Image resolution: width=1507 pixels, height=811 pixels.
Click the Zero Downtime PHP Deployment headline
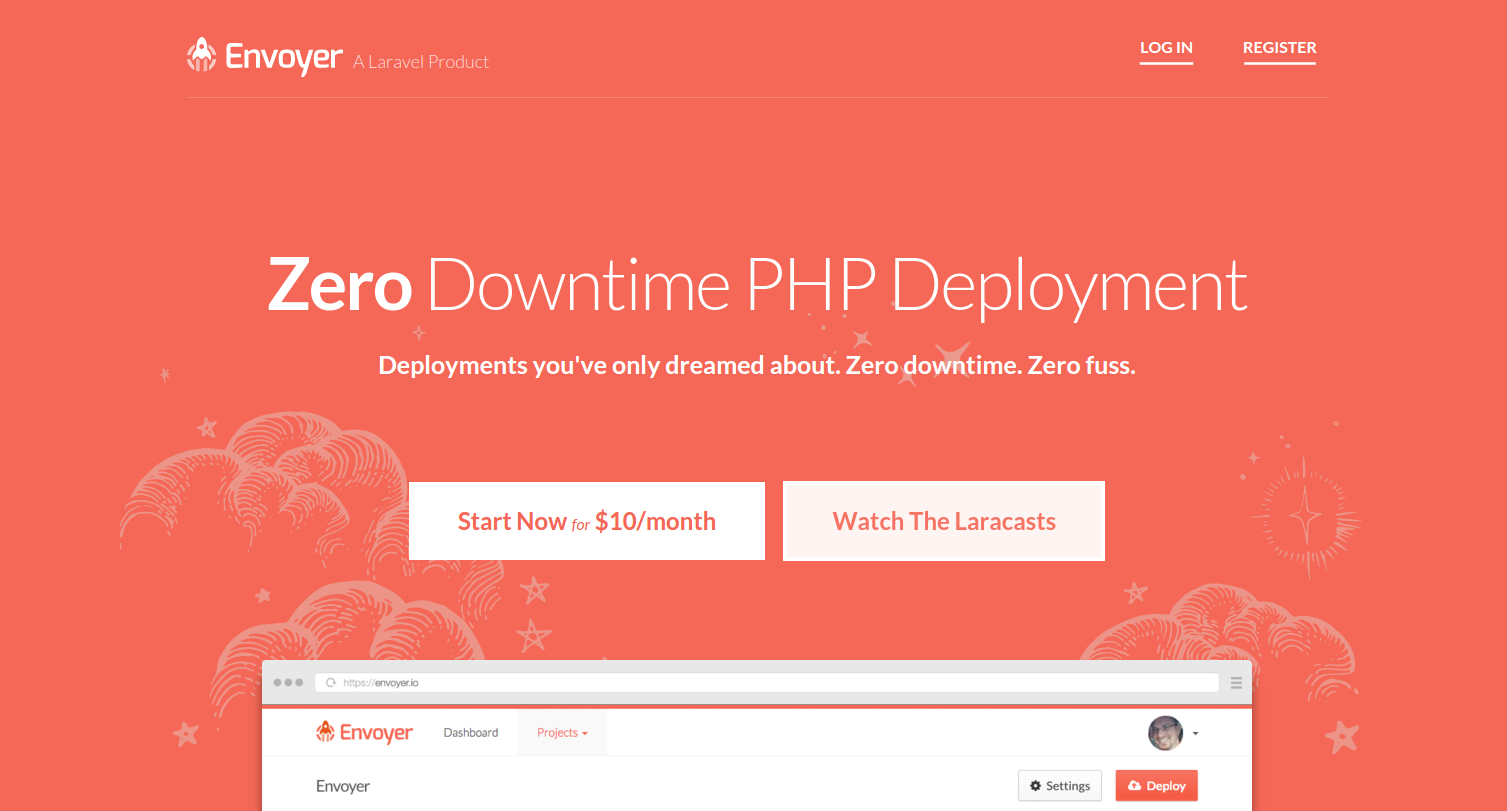757,285
